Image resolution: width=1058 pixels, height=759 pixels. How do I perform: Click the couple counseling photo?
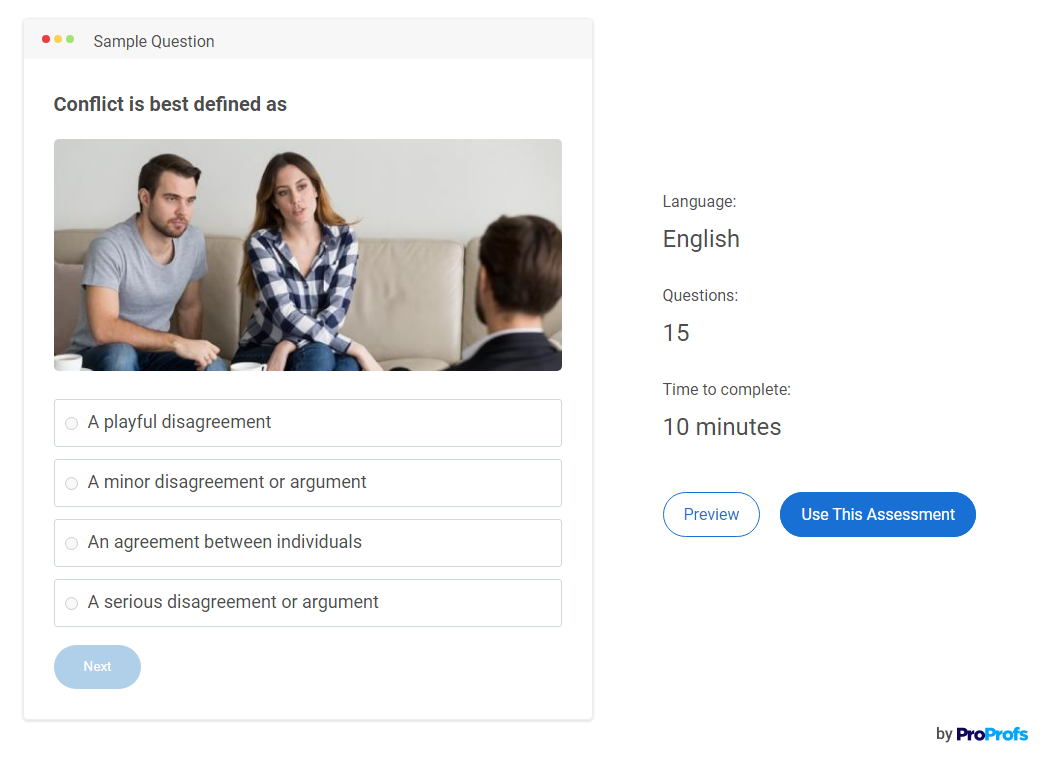pos(307,255)
